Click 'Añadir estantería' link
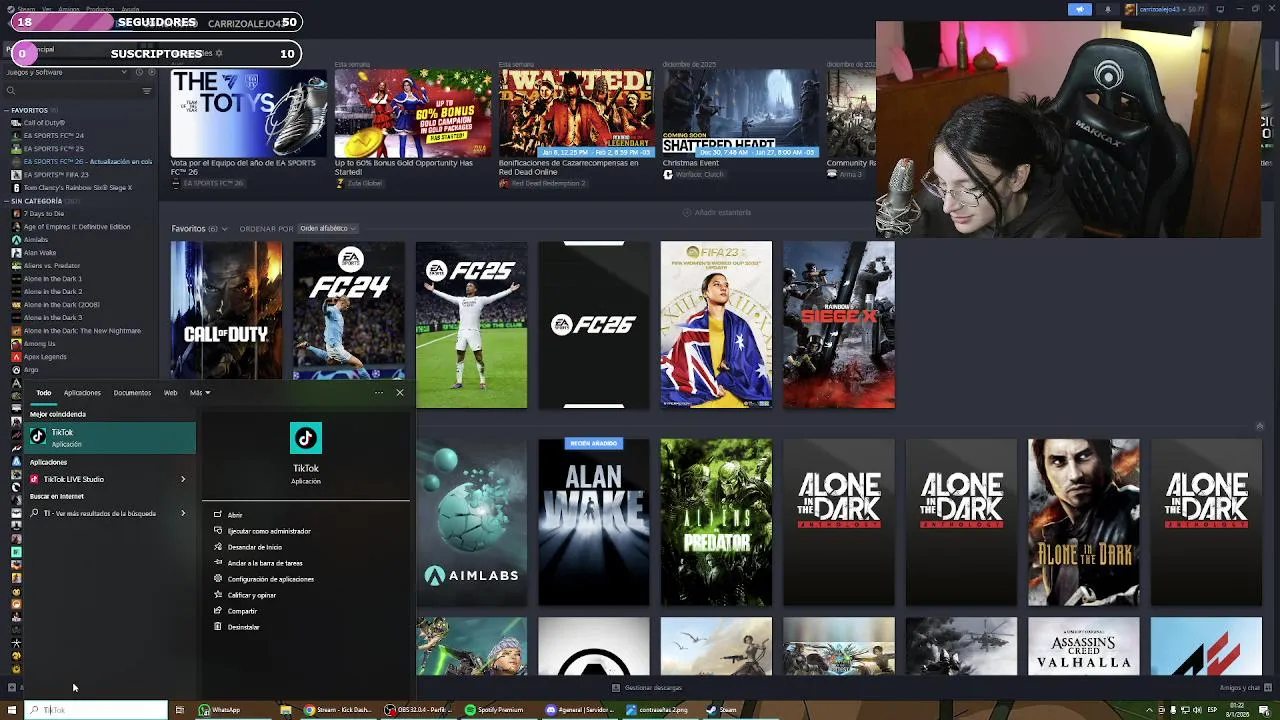This screenshot has width=1280, height=720. (x=716, y=212)
